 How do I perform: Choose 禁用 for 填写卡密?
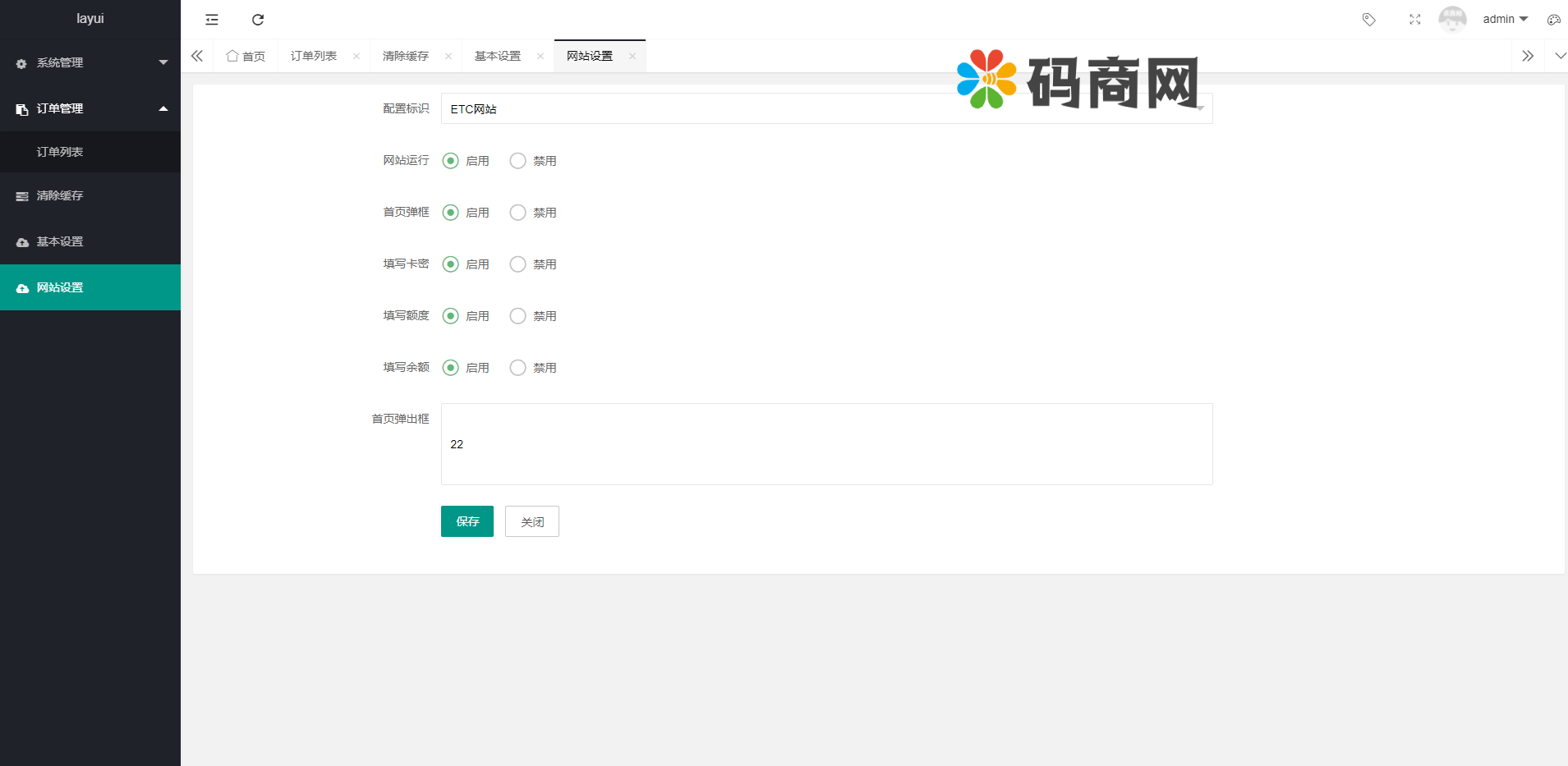517,264
